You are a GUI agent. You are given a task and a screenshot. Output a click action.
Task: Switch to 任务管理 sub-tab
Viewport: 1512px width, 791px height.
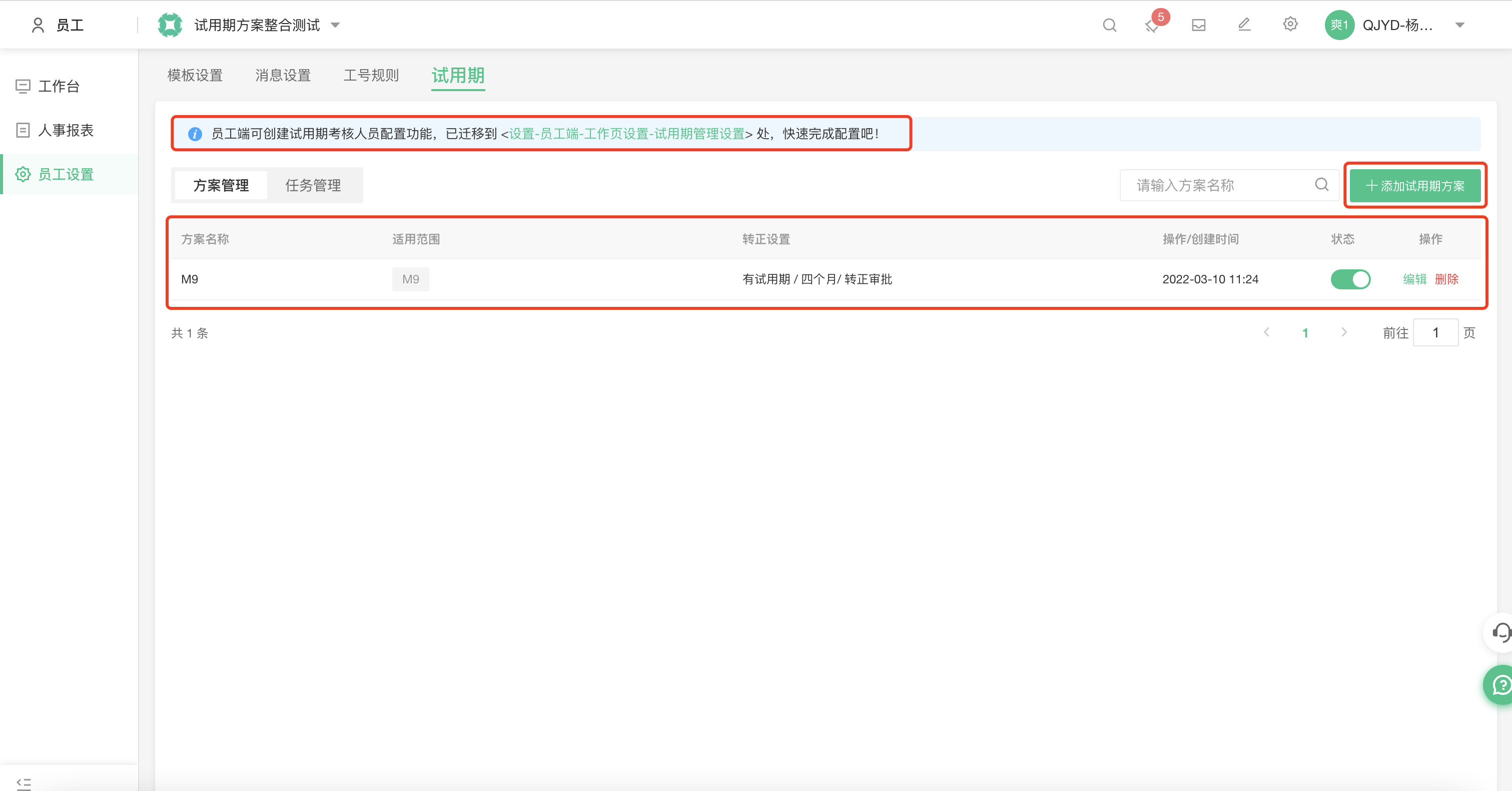tap(313, 186)
